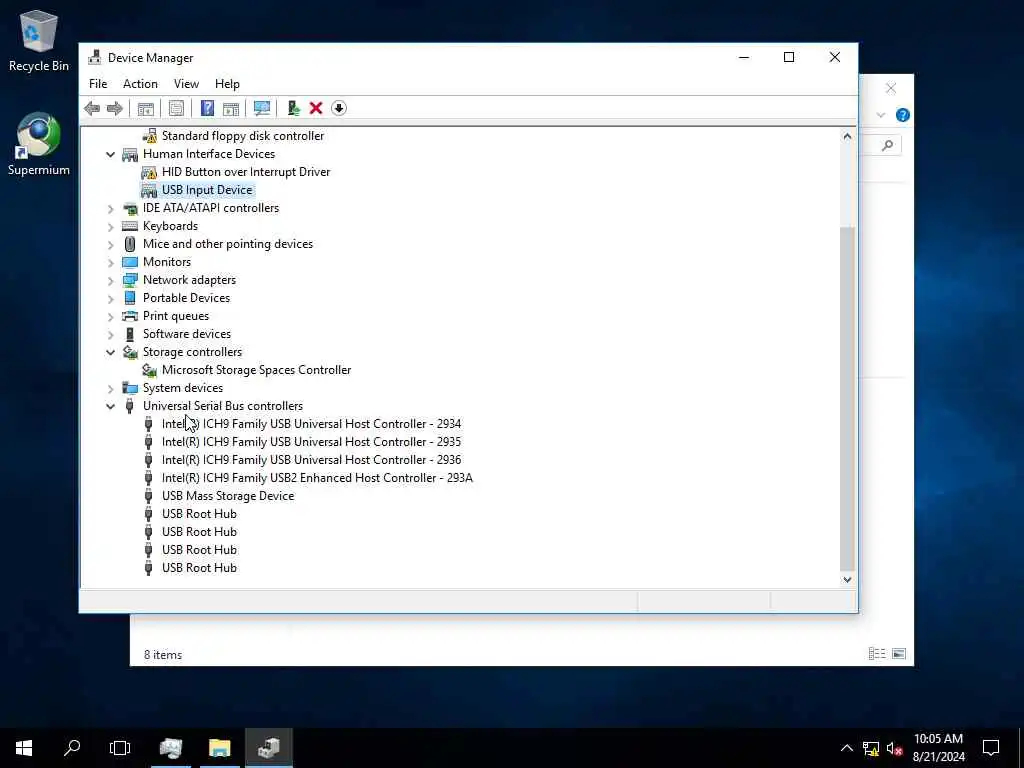The height and width of the screenshot is (768, 1024).
Task: Select Standard floppy disk controller
Action: [x=243, y=136]
